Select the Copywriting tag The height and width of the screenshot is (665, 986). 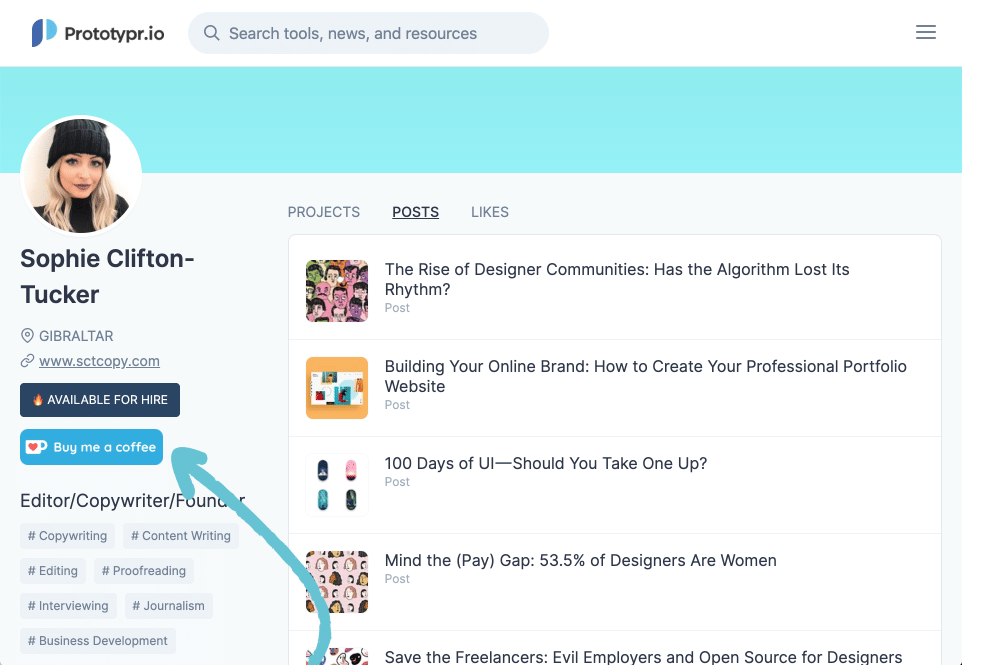coord(67,536)
